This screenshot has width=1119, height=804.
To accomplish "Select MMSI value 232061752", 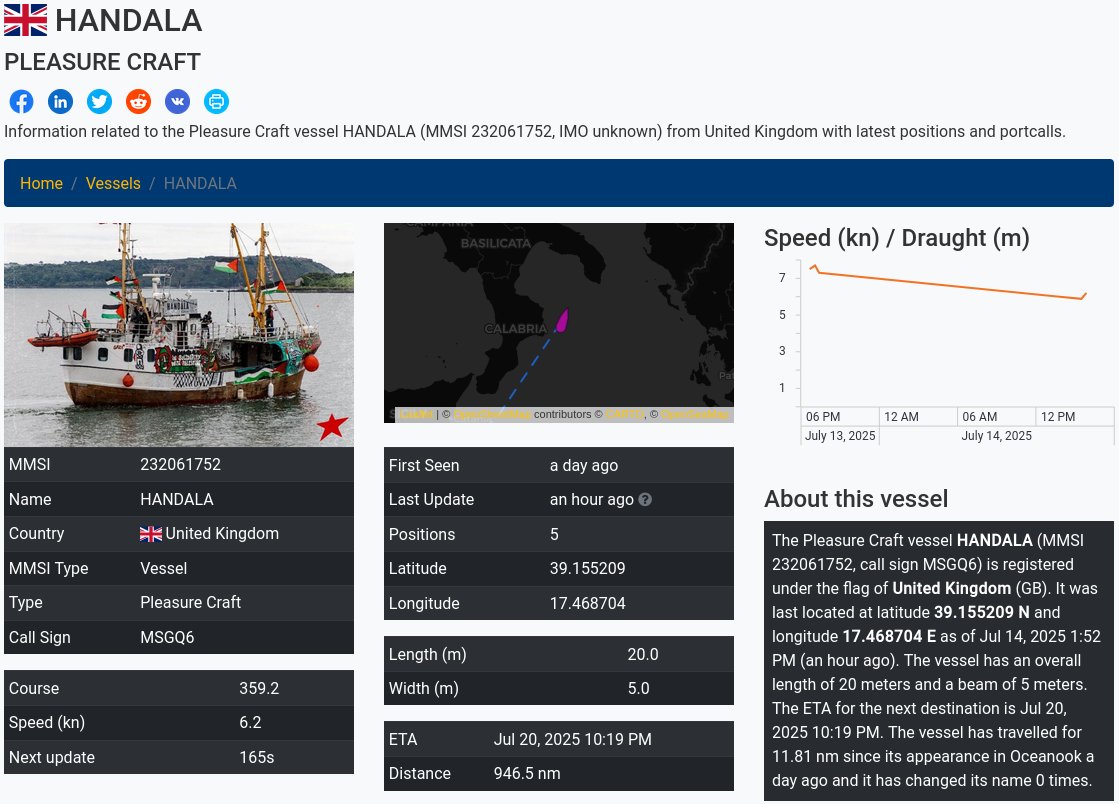I will 181,464.
